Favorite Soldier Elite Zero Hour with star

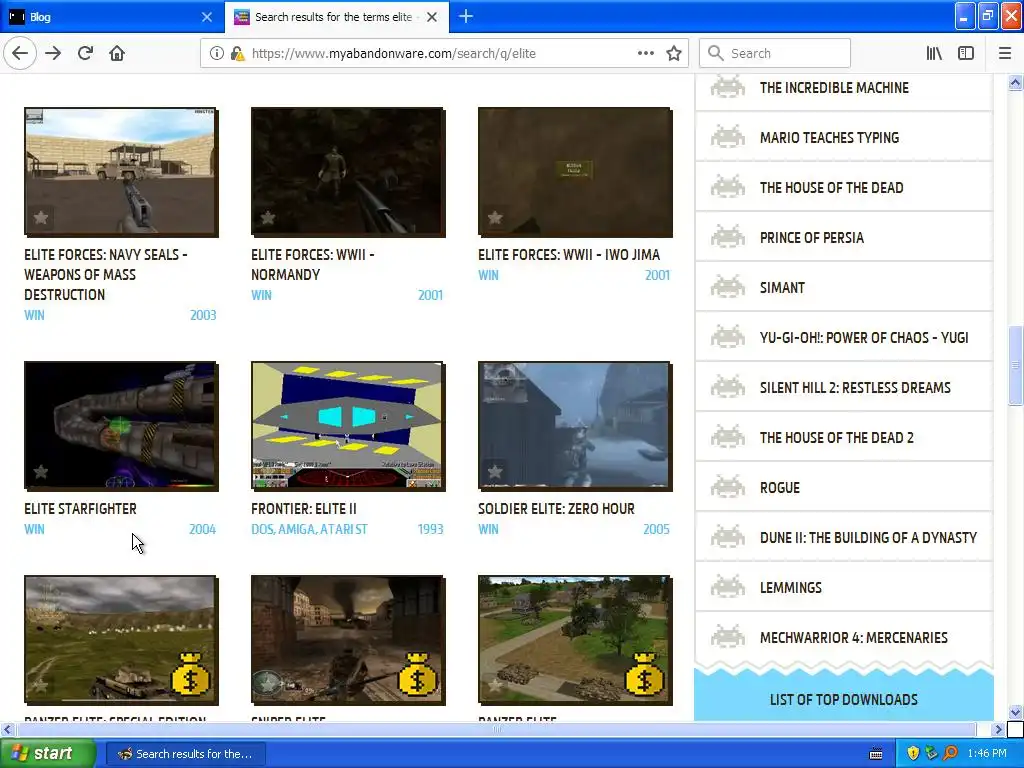(x=495, y=472)
